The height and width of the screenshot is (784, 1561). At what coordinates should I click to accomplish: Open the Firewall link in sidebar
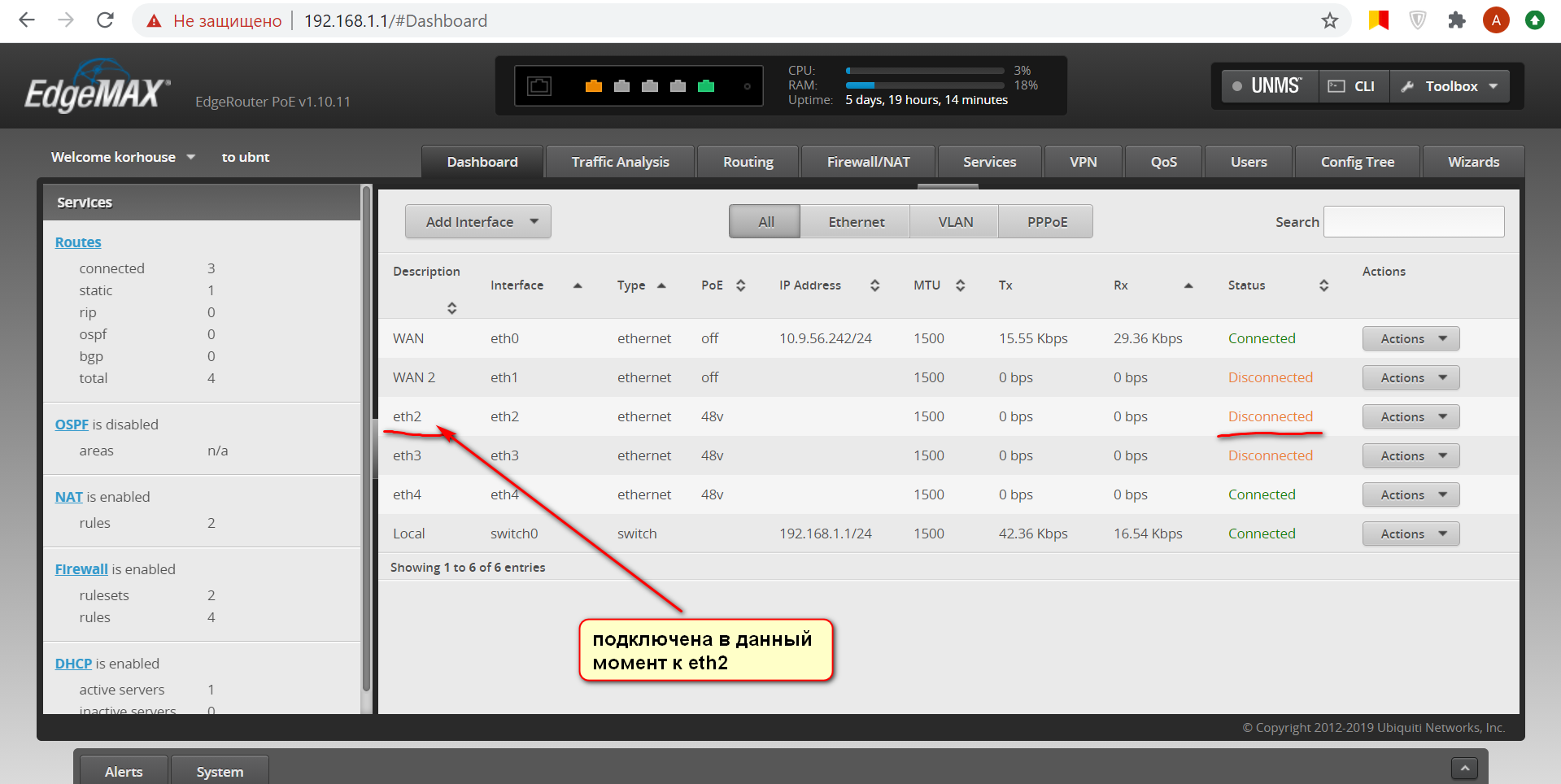pos(81,569)
